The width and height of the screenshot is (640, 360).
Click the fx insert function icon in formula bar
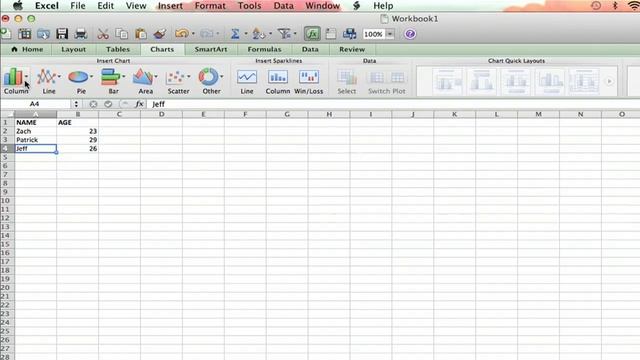139,104
